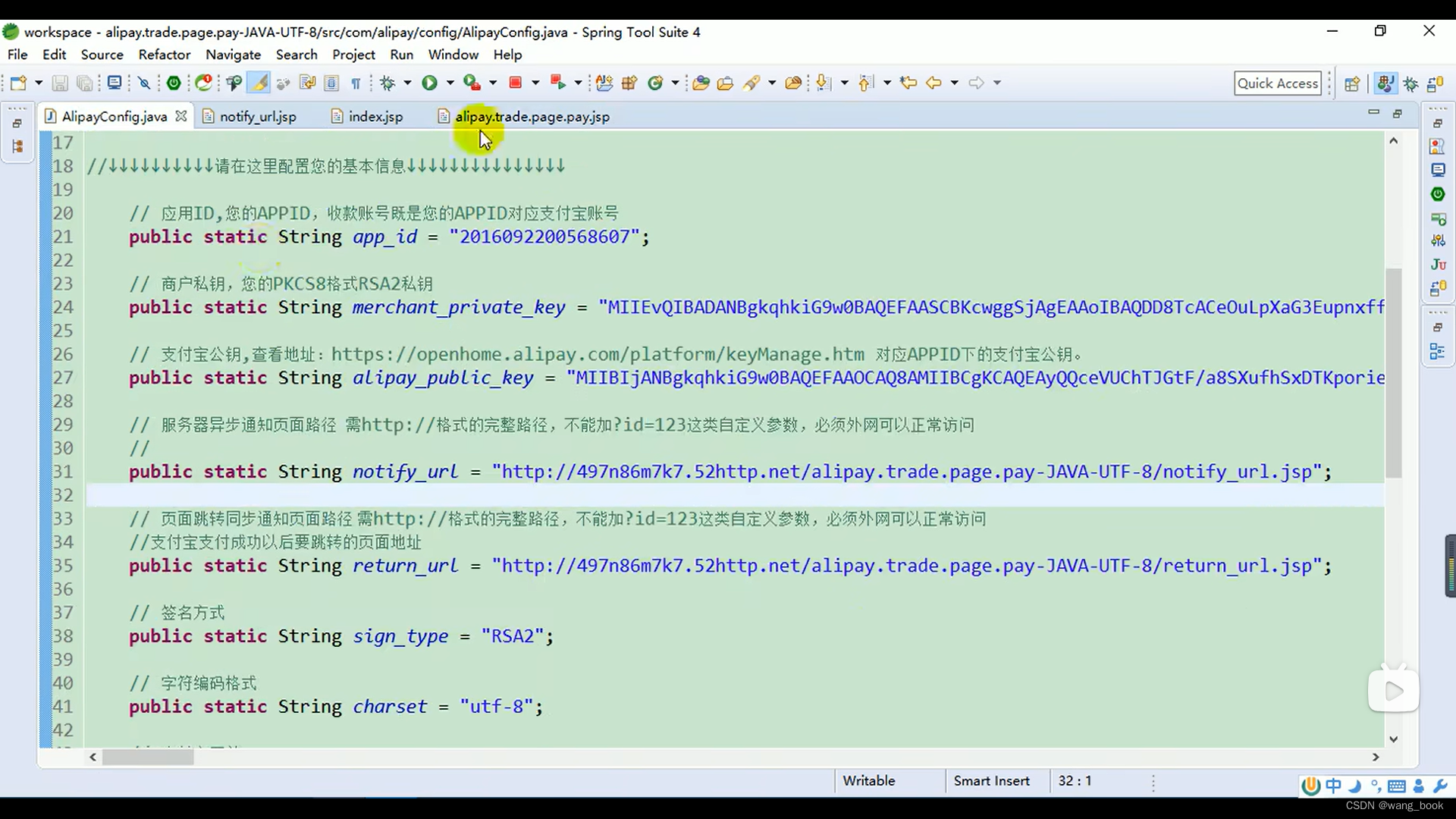
Task: Click the editor scroll-down arrow
Action: tap(1393, 739)
